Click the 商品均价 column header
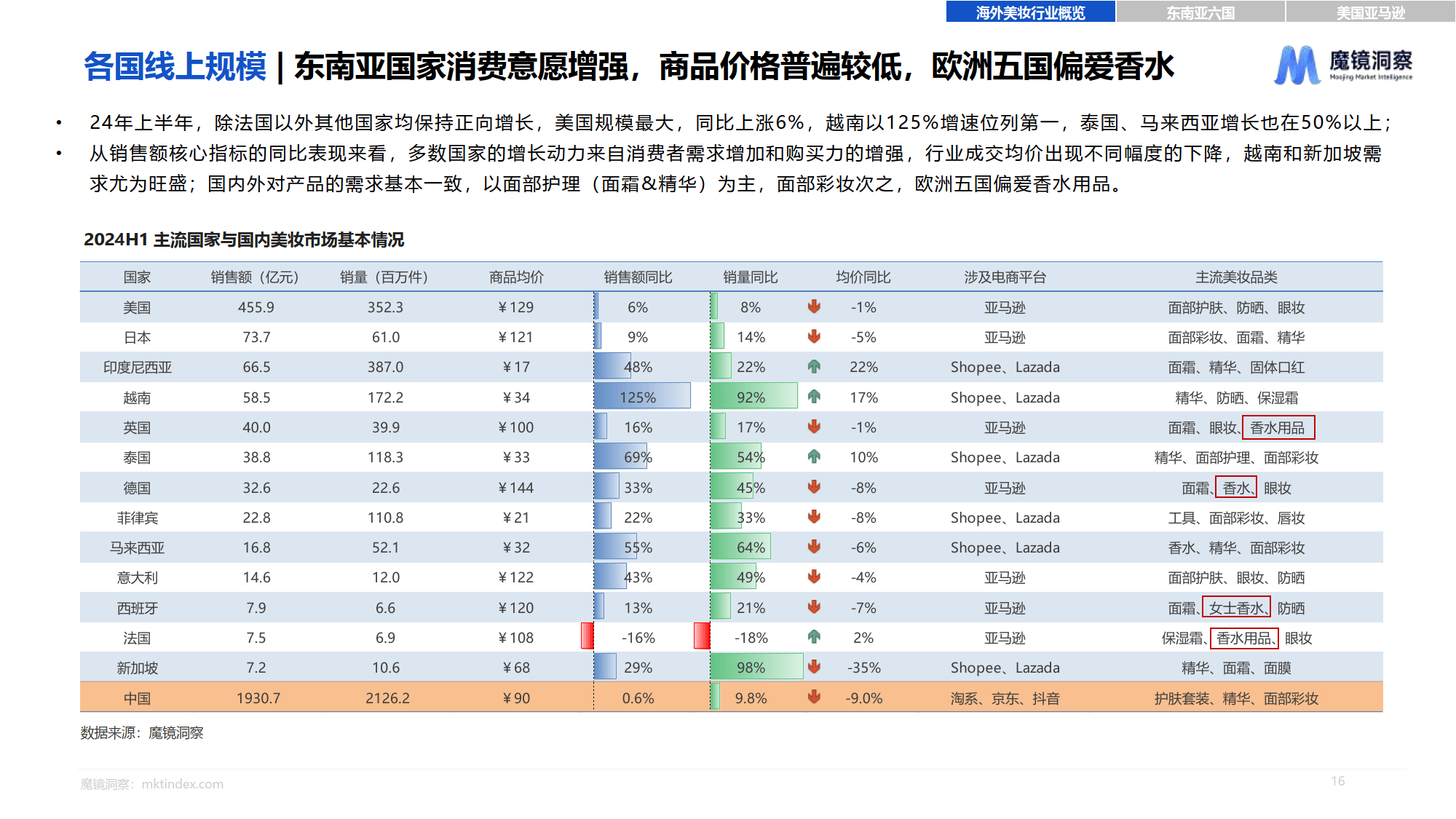 (x=516, y=277)
